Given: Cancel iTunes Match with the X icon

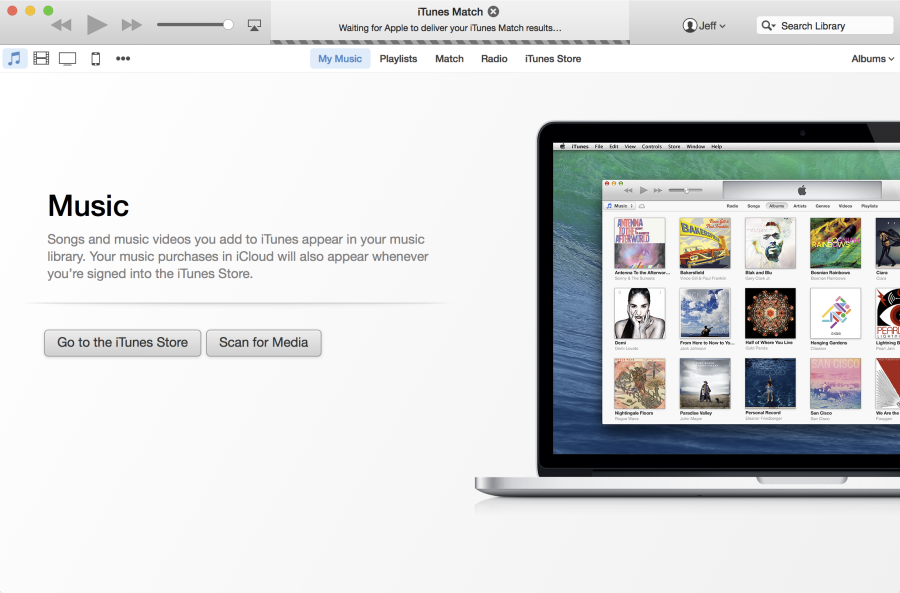Looking at the screenshot, I should (494, 11).
